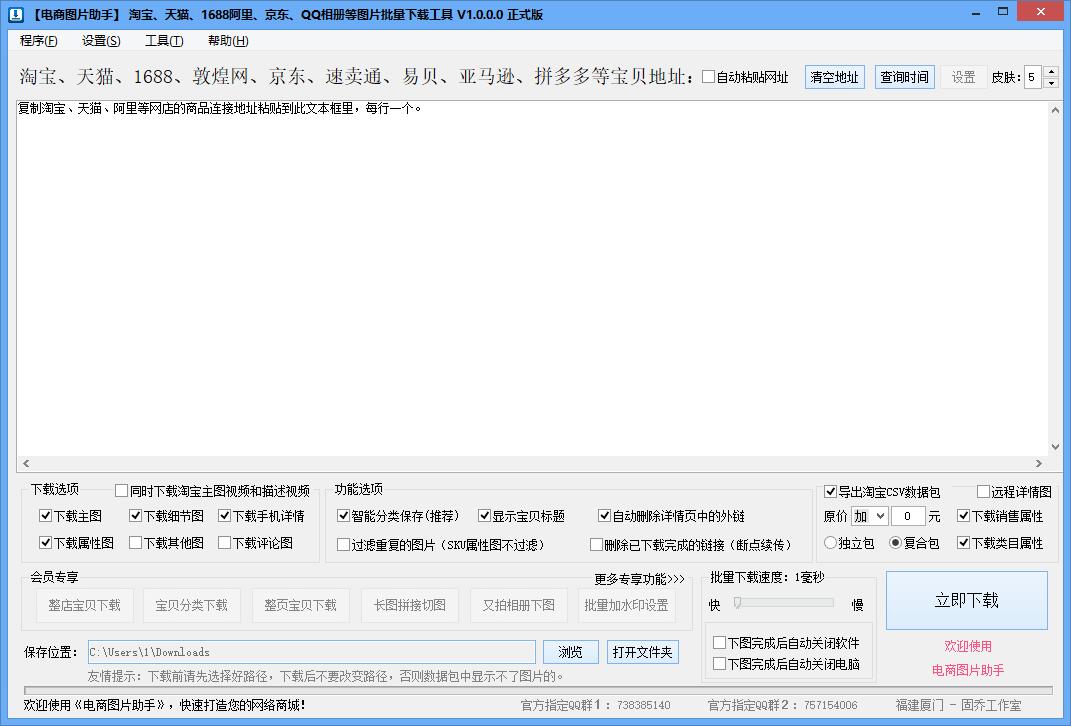Click the 查询时间 button
The width and height of the screenshot is (1071, 726).
(x=904, y=76)
